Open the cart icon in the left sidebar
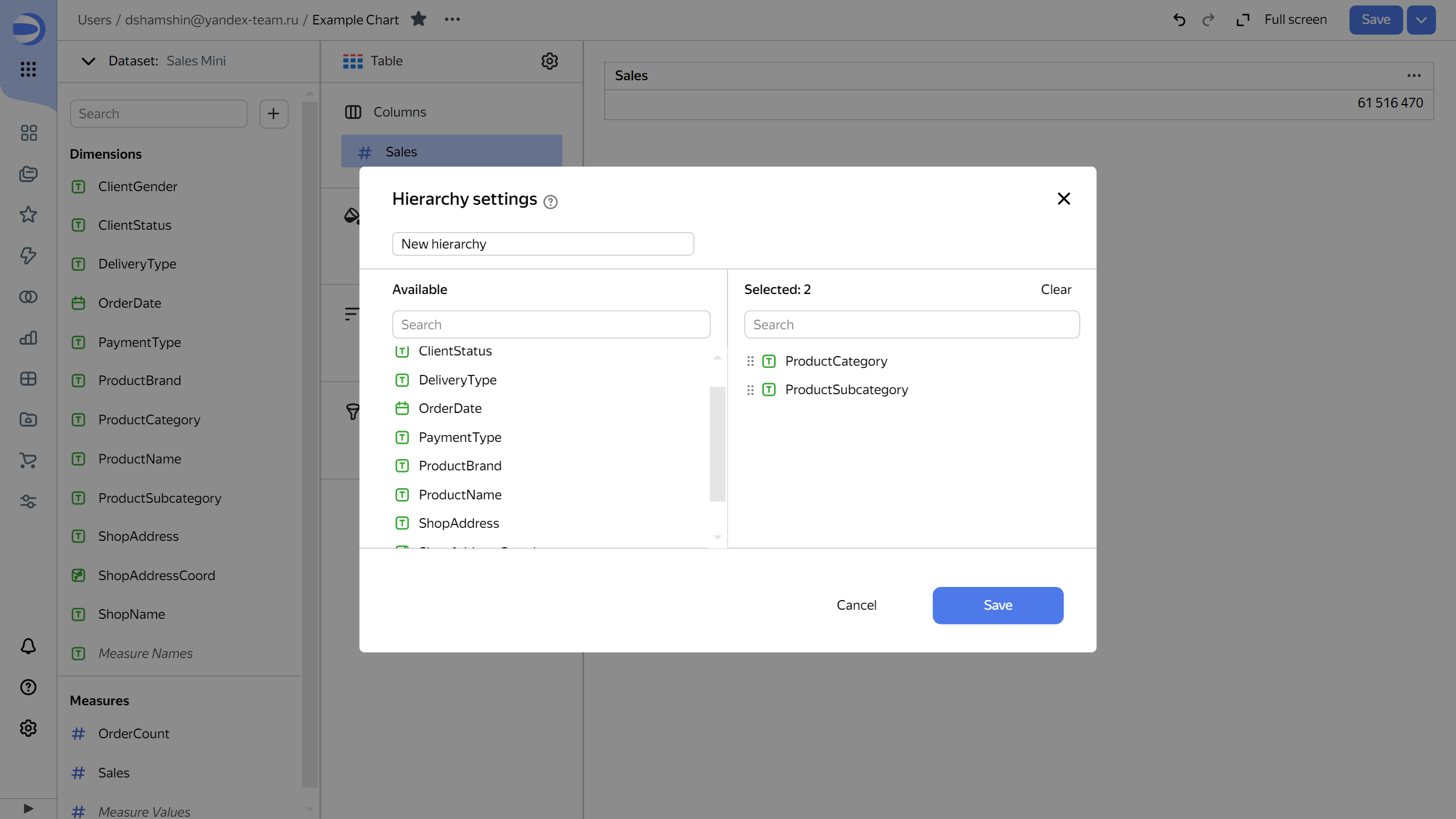This screenshot has height=819, width=1456. pyautogui.click(x=28, y=461)
